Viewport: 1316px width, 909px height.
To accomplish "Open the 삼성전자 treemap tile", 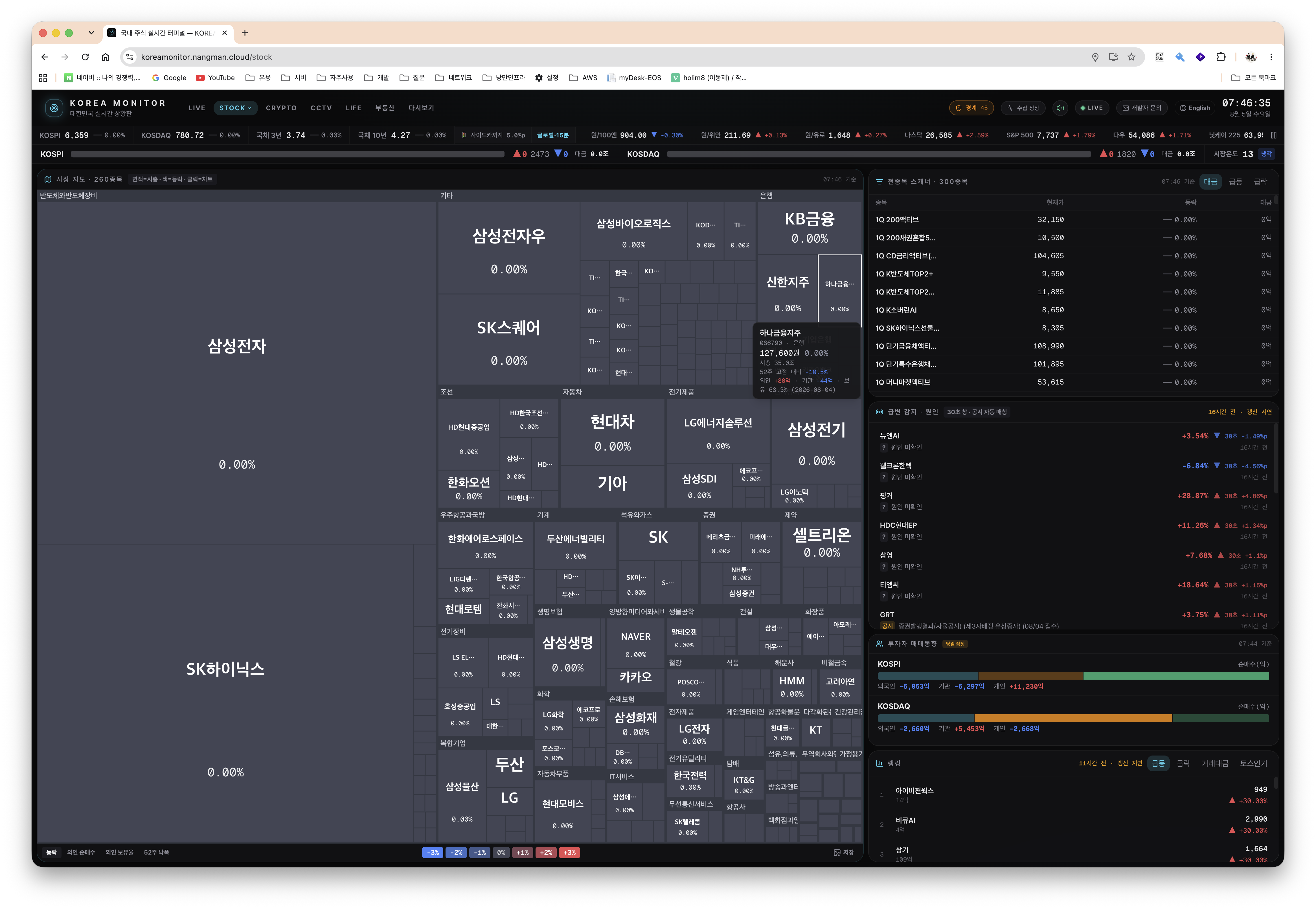I will pos(237,373).
